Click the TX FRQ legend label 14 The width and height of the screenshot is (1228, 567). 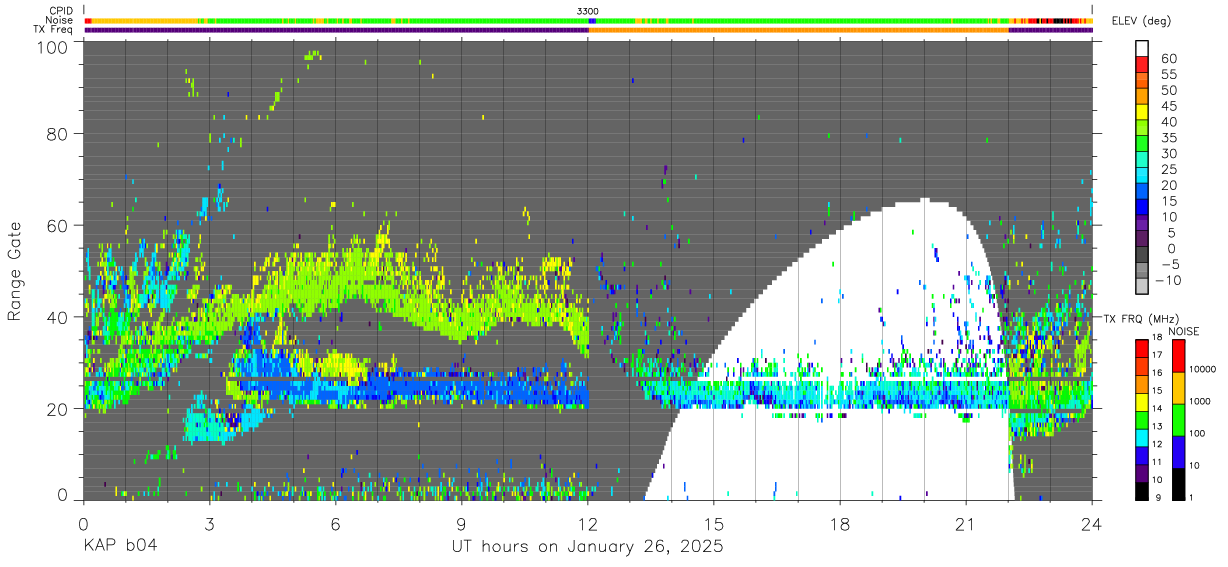1157,408
